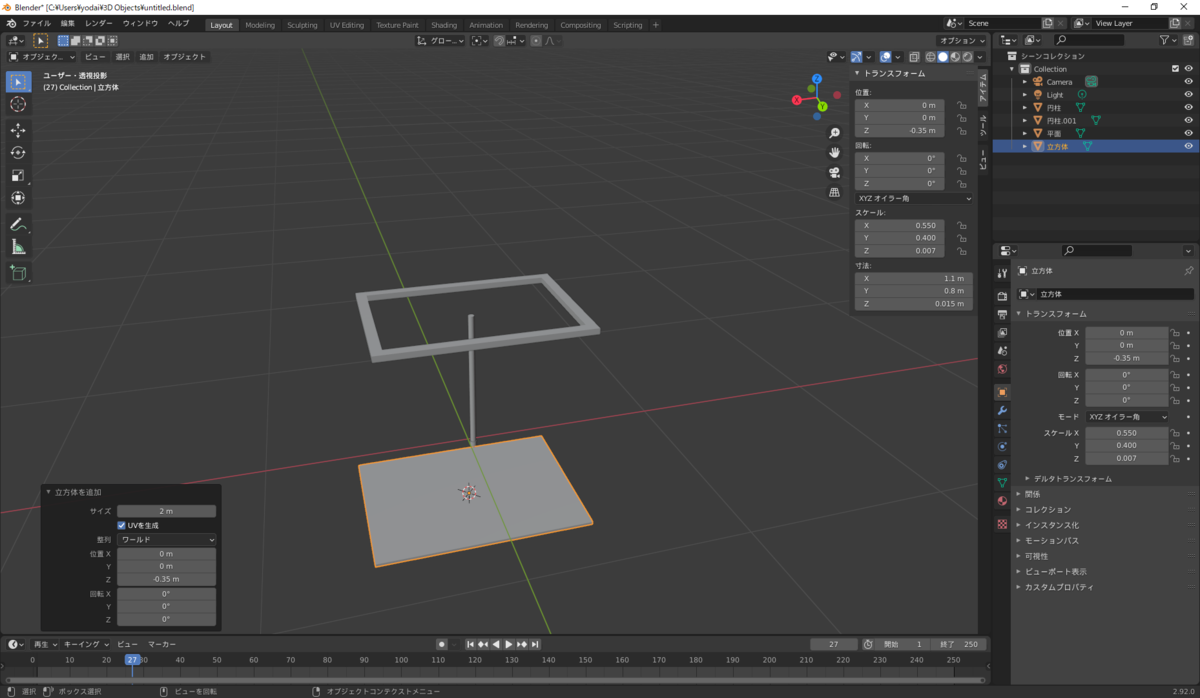Expand the 可視性 panel
Image resolution: width=1200 pixels, height=698 pixels.
pos(1035,556)
